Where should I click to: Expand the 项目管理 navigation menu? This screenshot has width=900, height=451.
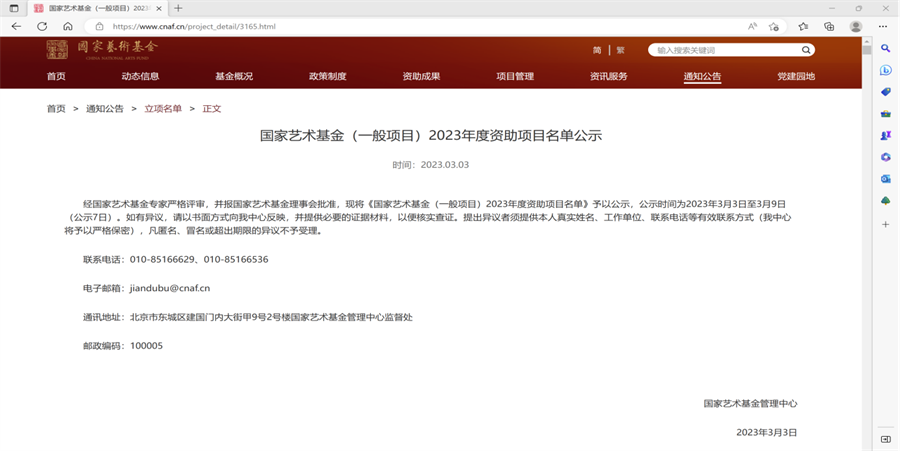coord(515,76)
